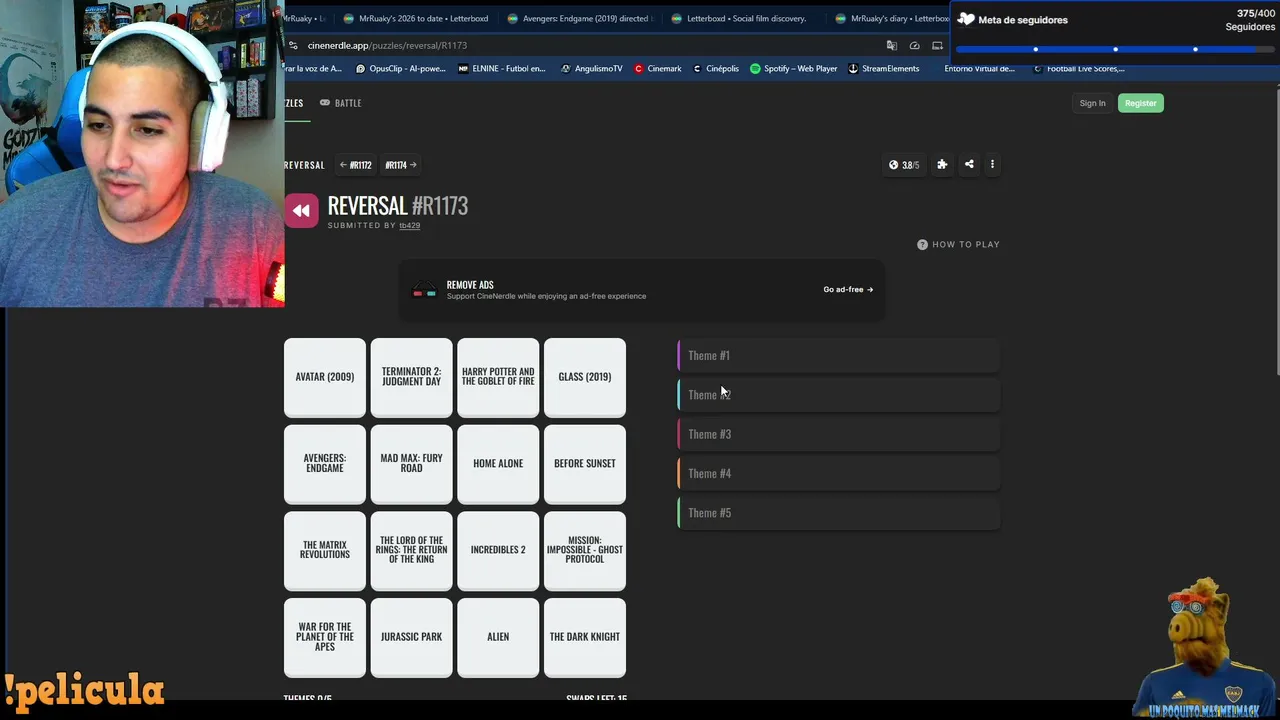
Task: Click the site info icon in address bar
Action: tap(293, 45)
